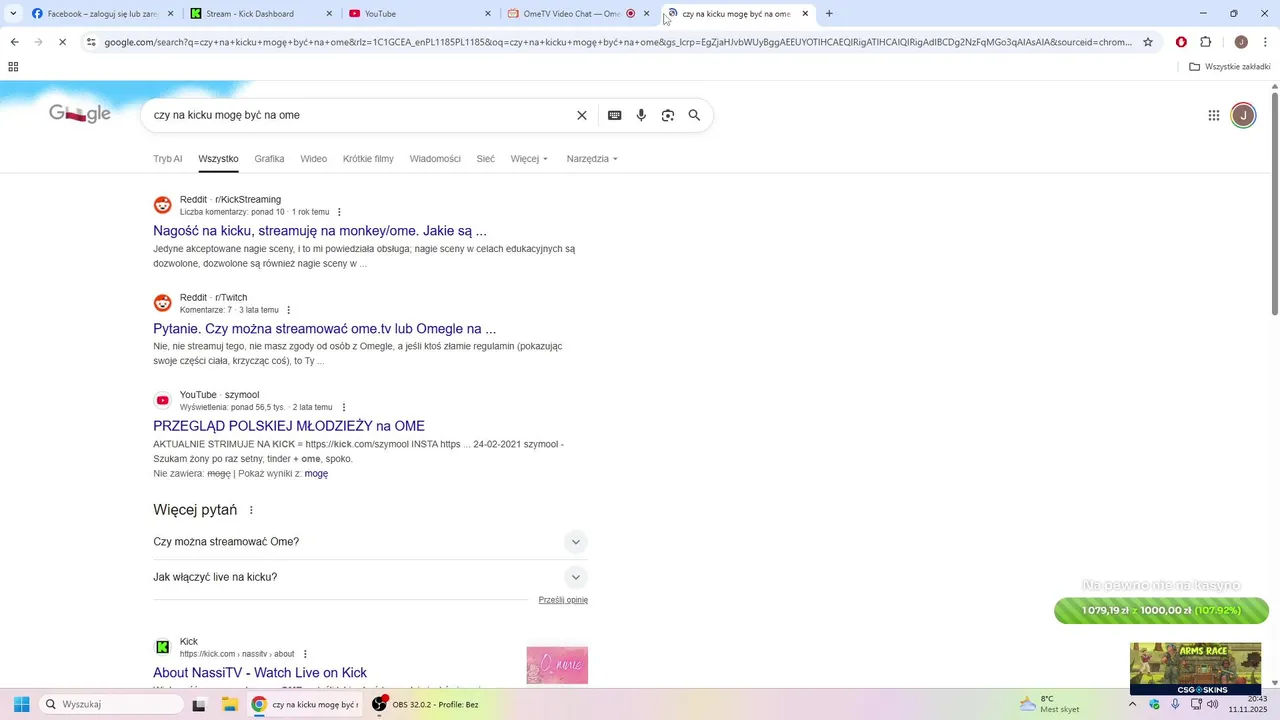Viewport: 1280px width, 720px height.
Task: Click the Google logo
Action: 80,114
